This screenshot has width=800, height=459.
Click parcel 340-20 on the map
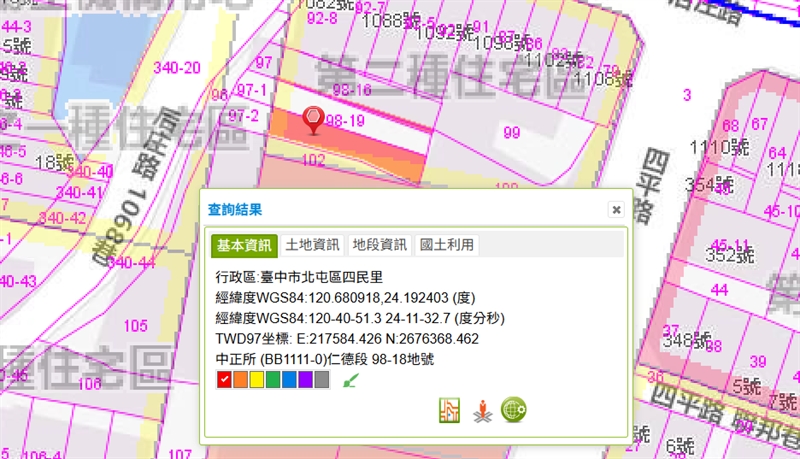[x=180, y=68]
